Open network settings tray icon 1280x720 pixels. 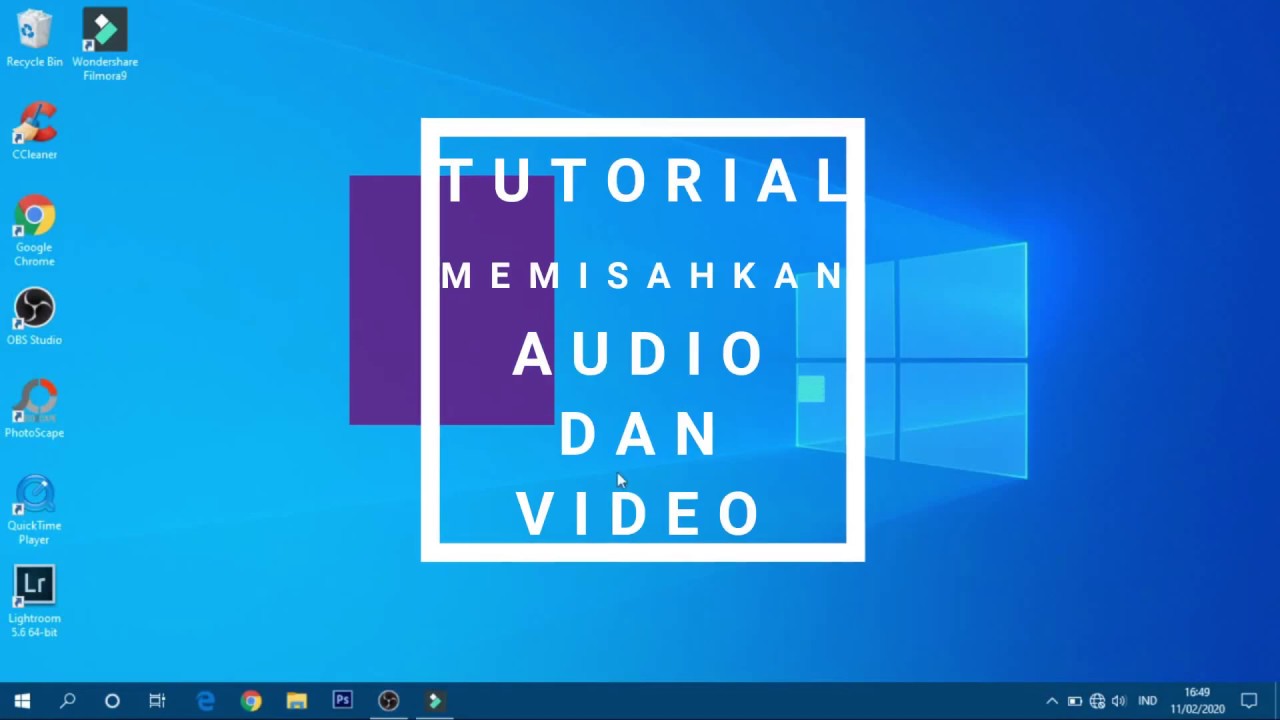(x=1097, y=701)
